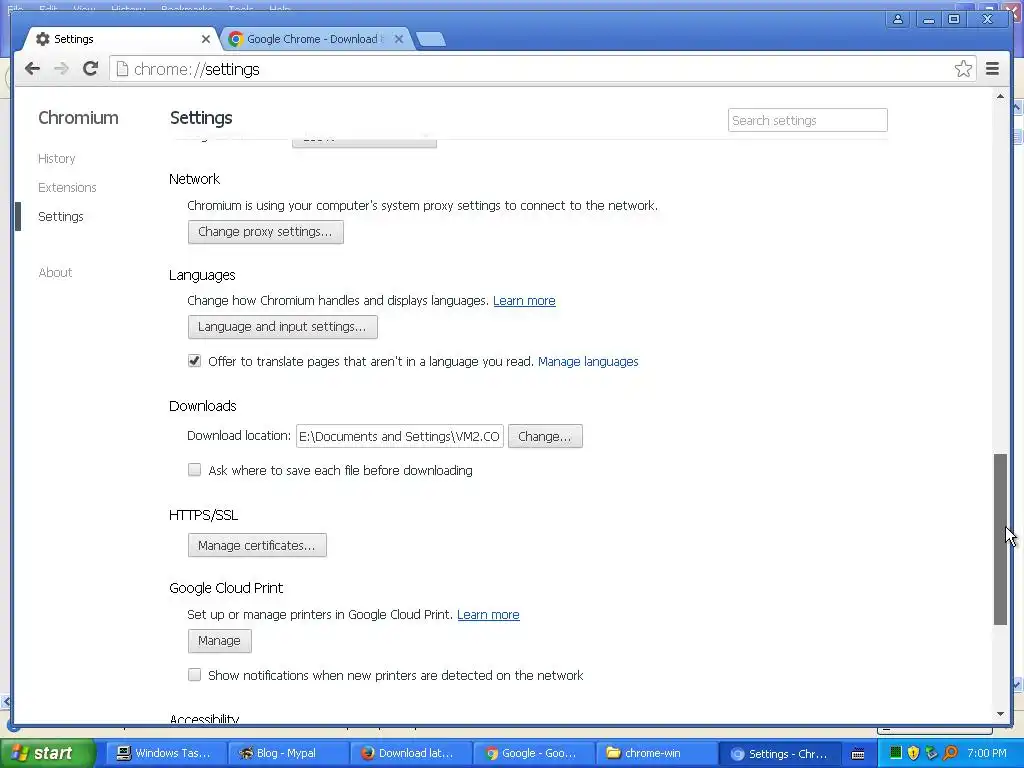1024x768 pixels.
Task: Click the Chrome logo on second tab
Action: tap(236, 39)
